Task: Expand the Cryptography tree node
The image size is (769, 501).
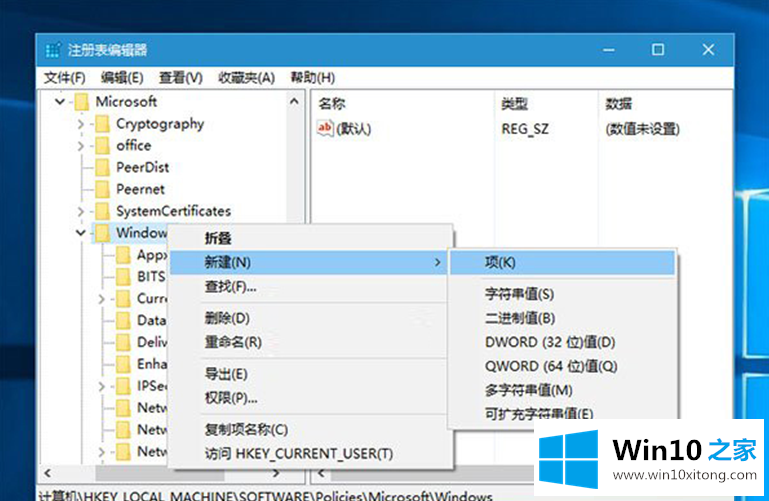Action: coord(81,124)
